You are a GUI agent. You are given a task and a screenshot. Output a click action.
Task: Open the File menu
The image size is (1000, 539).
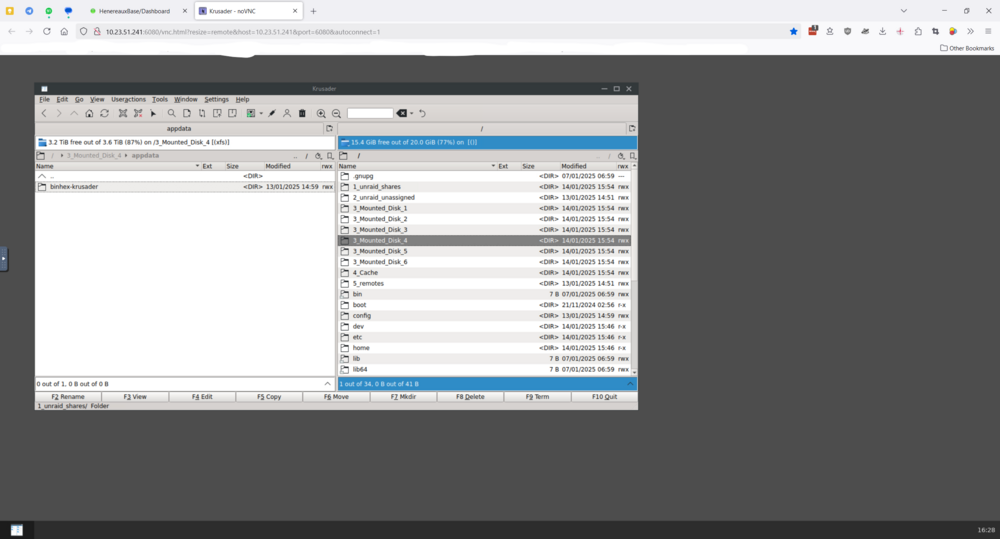pyautogui.click(x=44, y=100)
